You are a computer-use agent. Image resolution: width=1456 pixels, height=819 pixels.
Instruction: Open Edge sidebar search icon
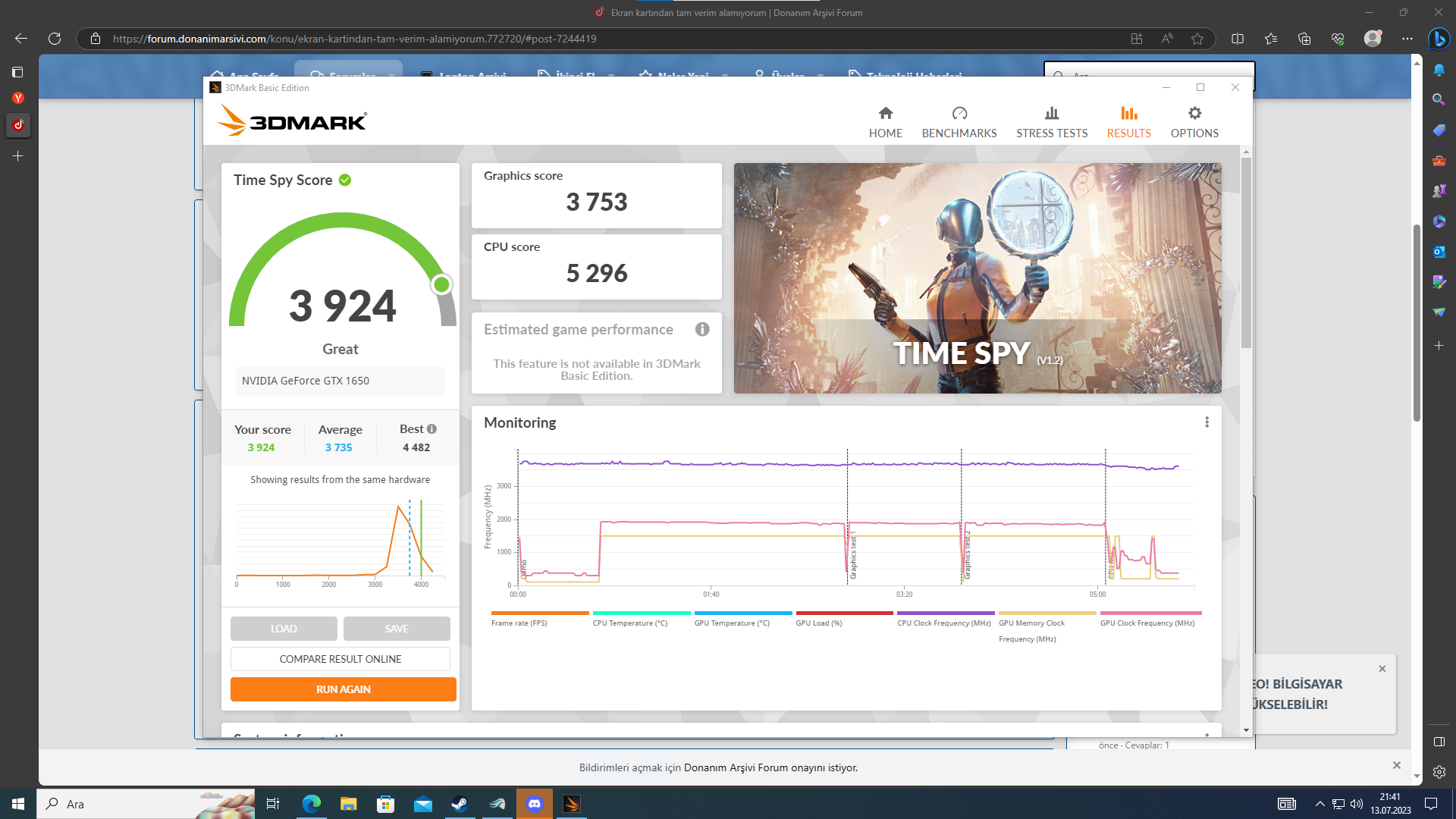[x=1439, y=99]
